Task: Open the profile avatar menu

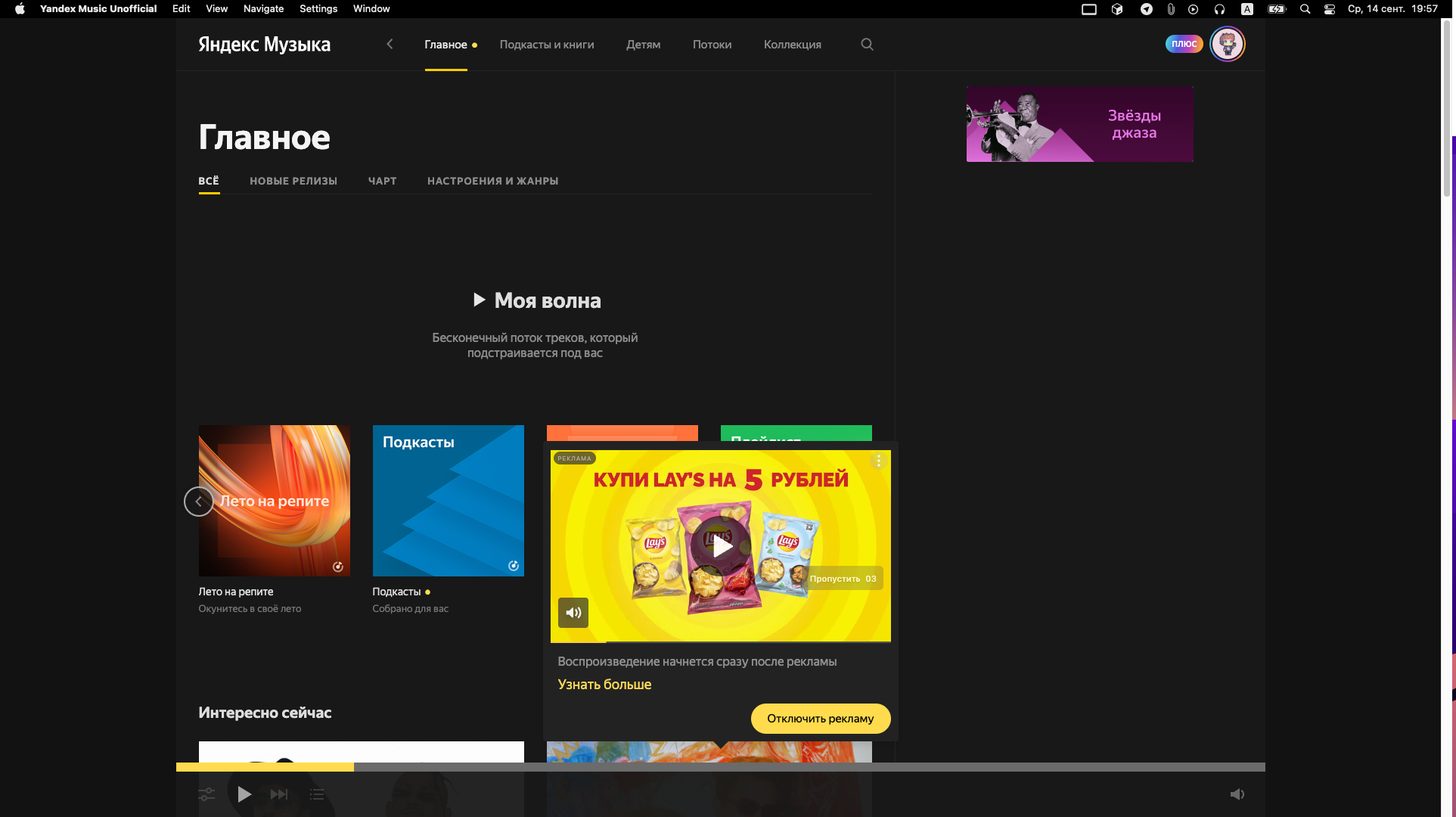Action: tap(1227, 44)
